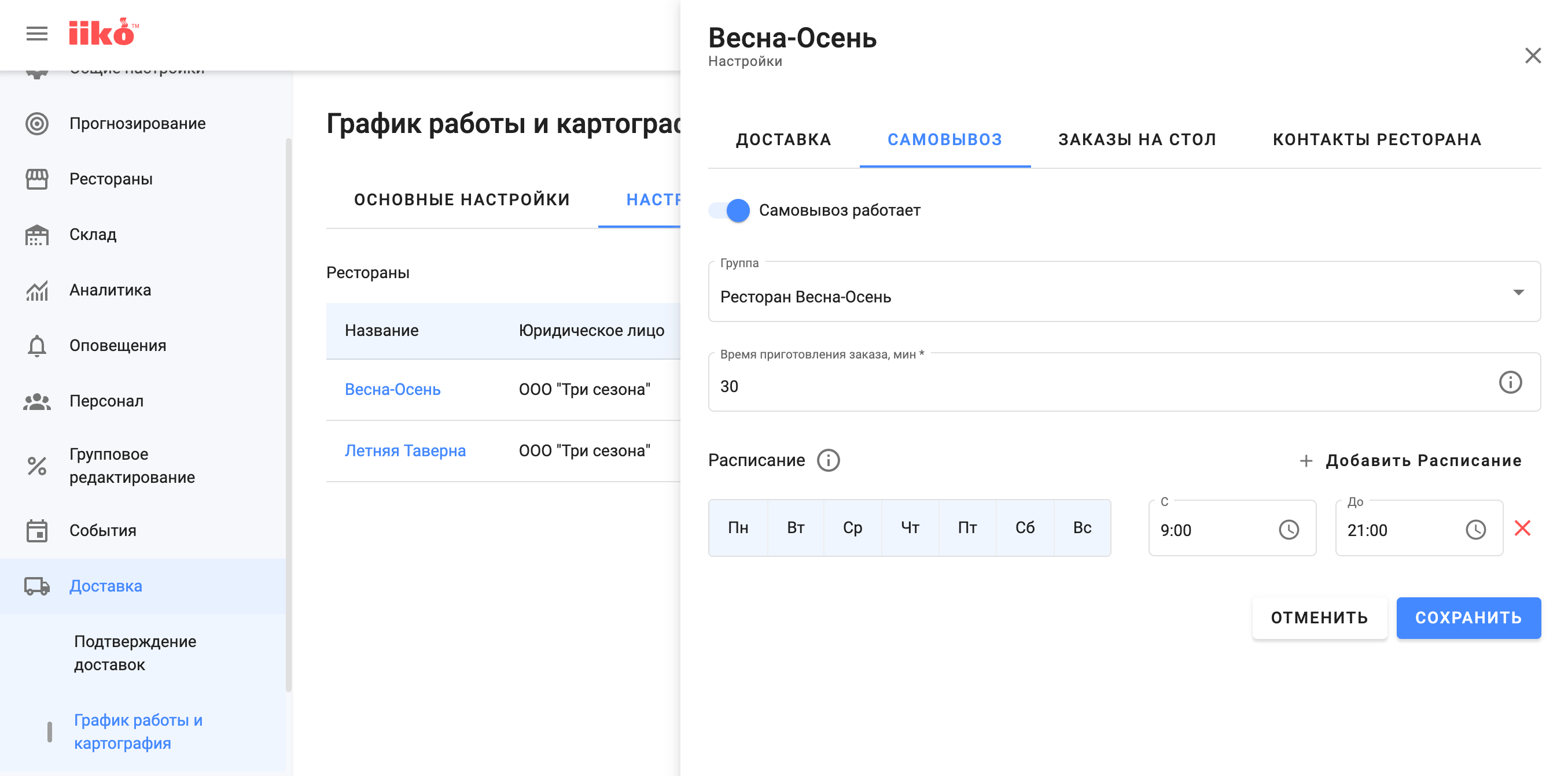
Task: Click the iiko logo
Action: 104,33
